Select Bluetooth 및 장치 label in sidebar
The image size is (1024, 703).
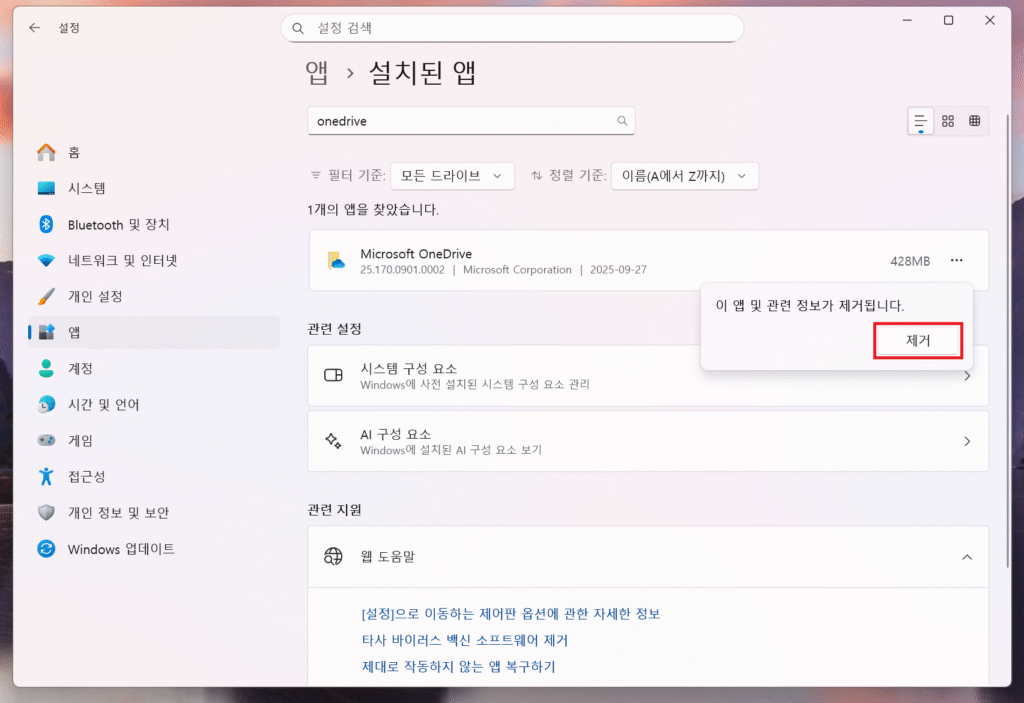tap(119, 225)
